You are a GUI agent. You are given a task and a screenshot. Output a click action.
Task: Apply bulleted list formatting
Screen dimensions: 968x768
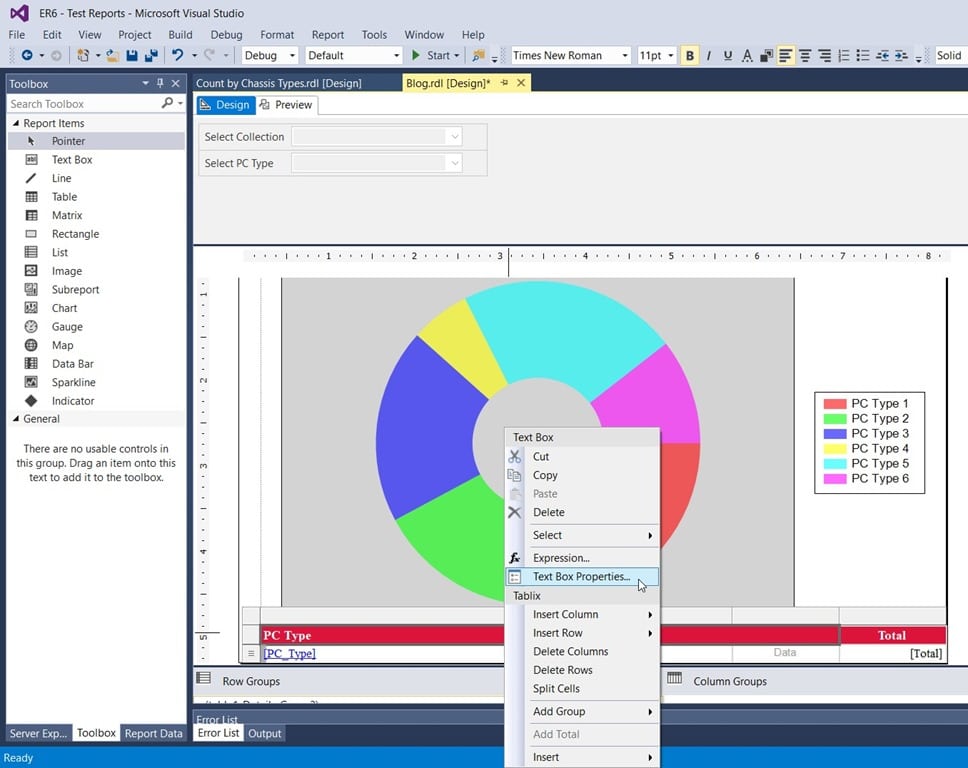863,56
